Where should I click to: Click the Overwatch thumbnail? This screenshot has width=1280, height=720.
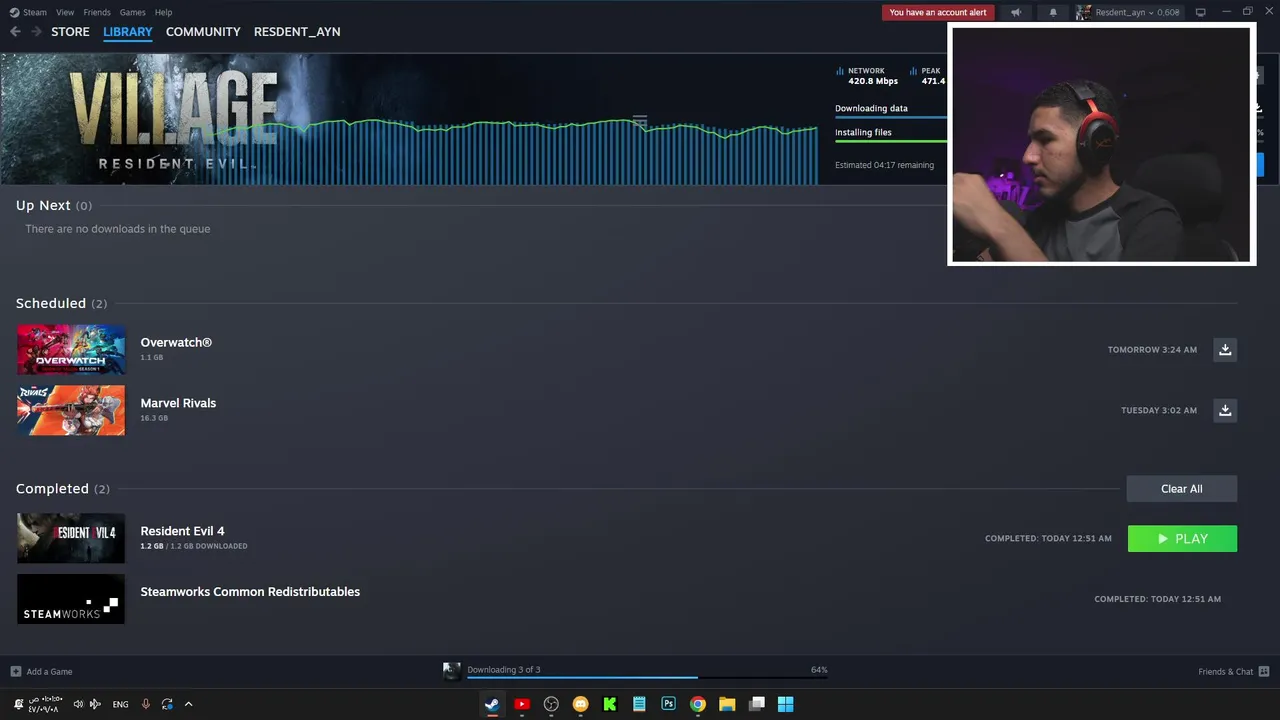coord(71,350)
